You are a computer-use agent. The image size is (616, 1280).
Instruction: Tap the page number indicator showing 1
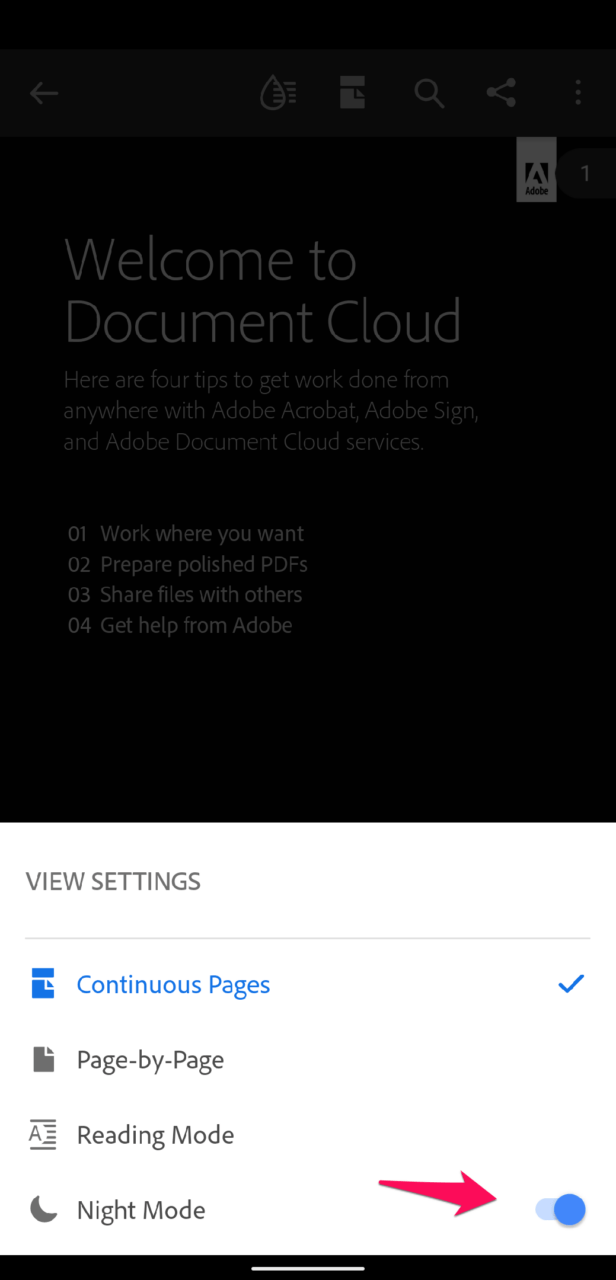[585, 172]
